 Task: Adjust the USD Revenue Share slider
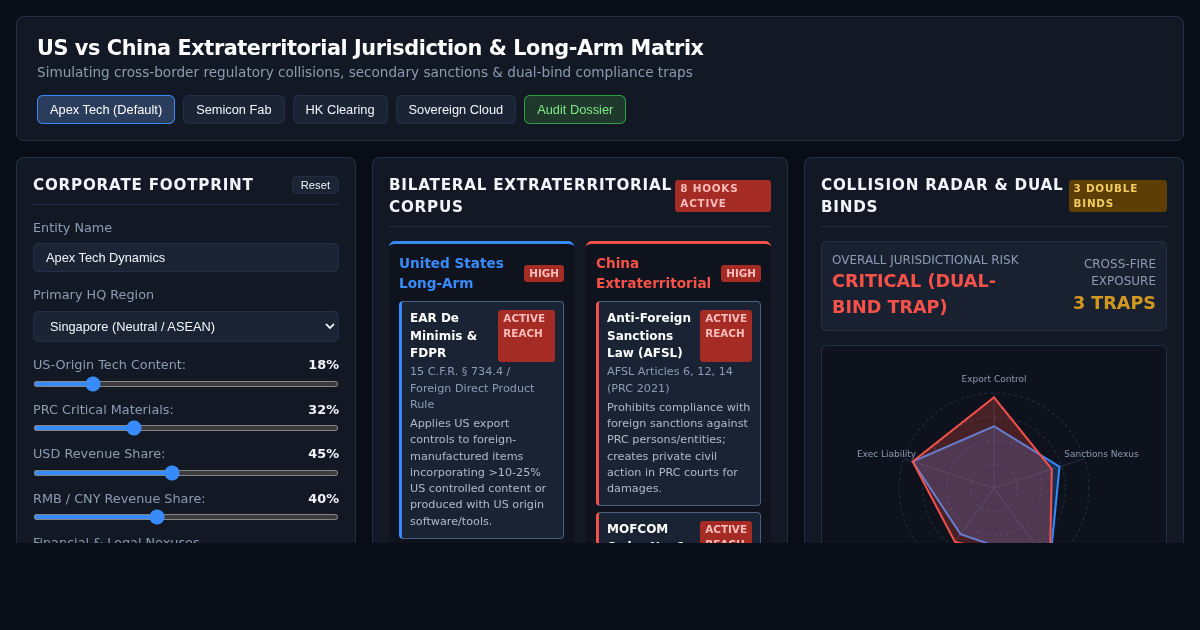186,472
